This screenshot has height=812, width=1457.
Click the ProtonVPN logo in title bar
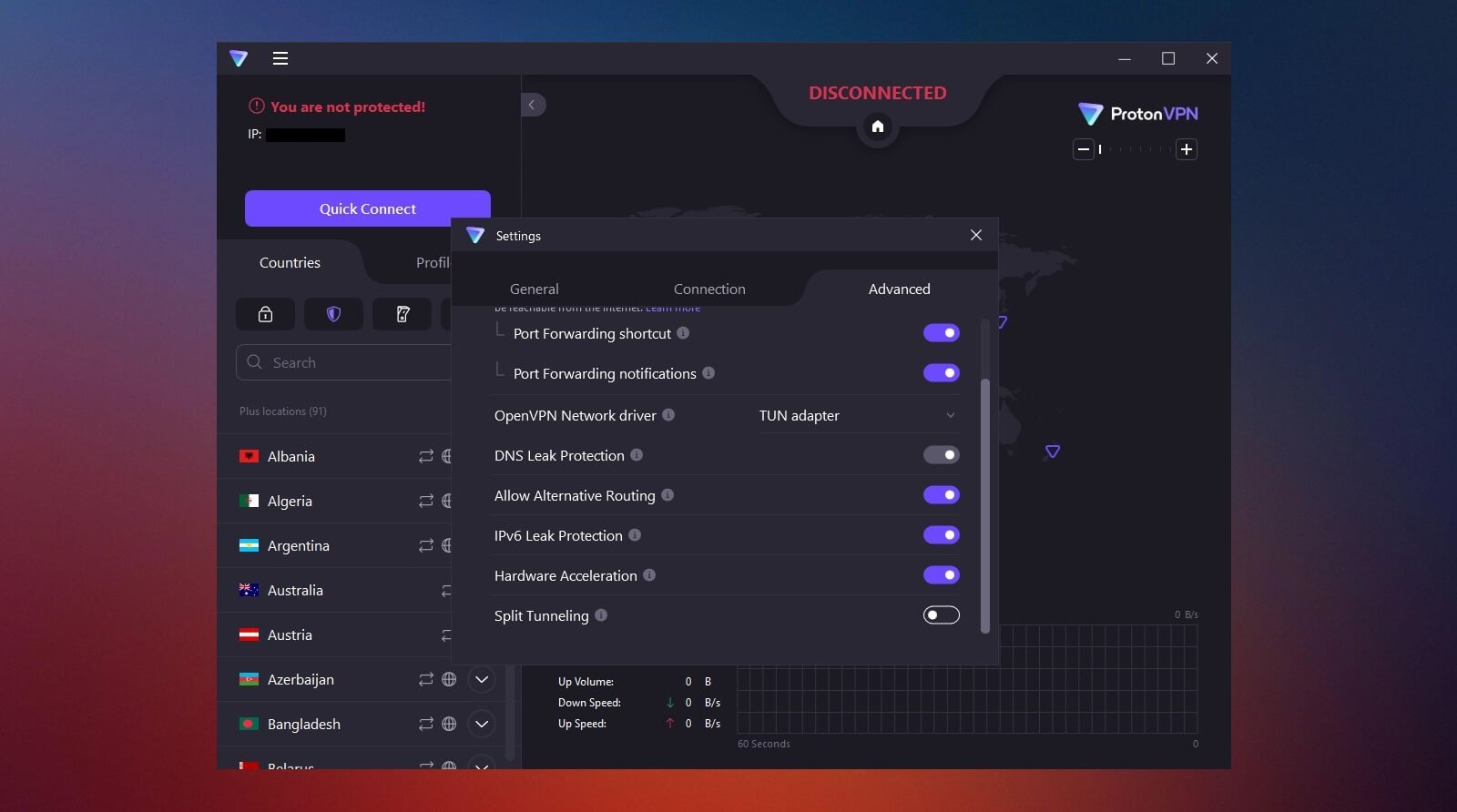(239, 58)
